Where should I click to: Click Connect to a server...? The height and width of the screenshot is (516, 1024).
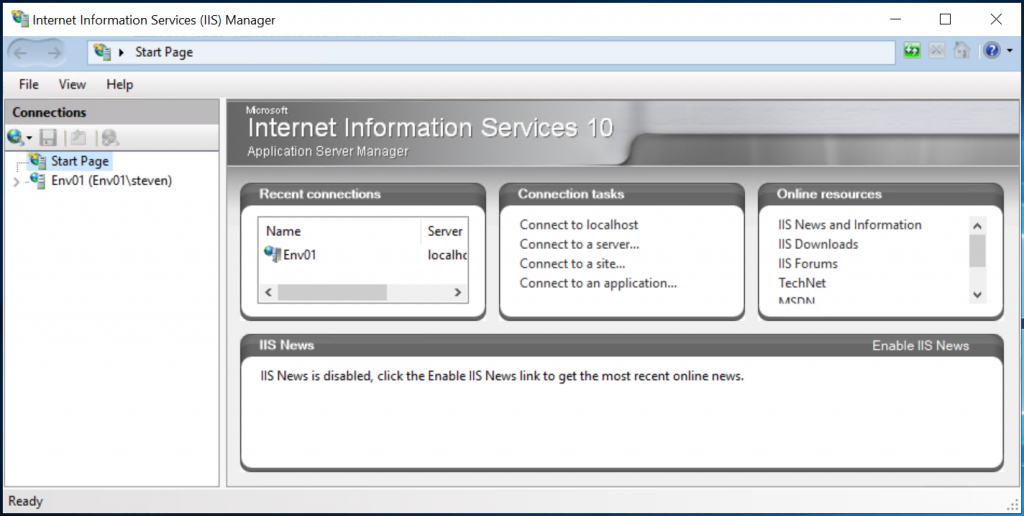pos(579,244)
